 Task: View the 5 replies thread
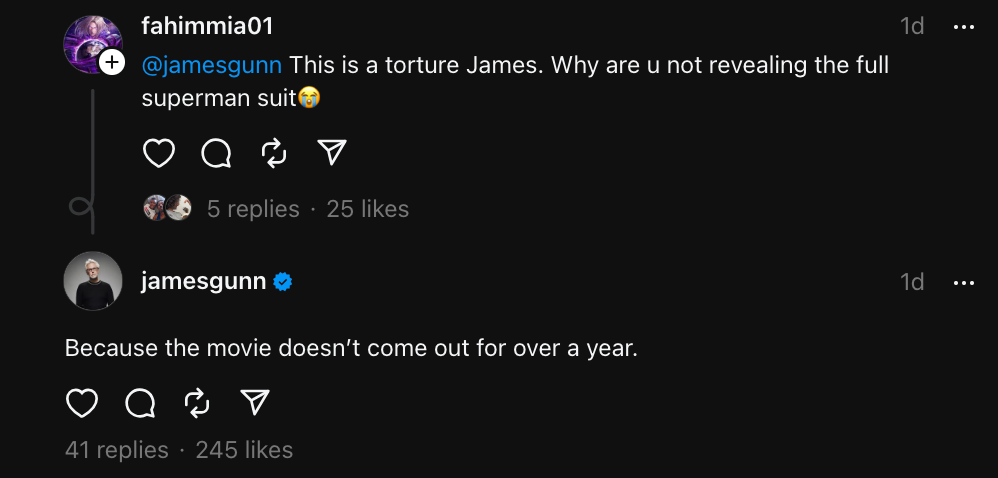click(253, 209)
